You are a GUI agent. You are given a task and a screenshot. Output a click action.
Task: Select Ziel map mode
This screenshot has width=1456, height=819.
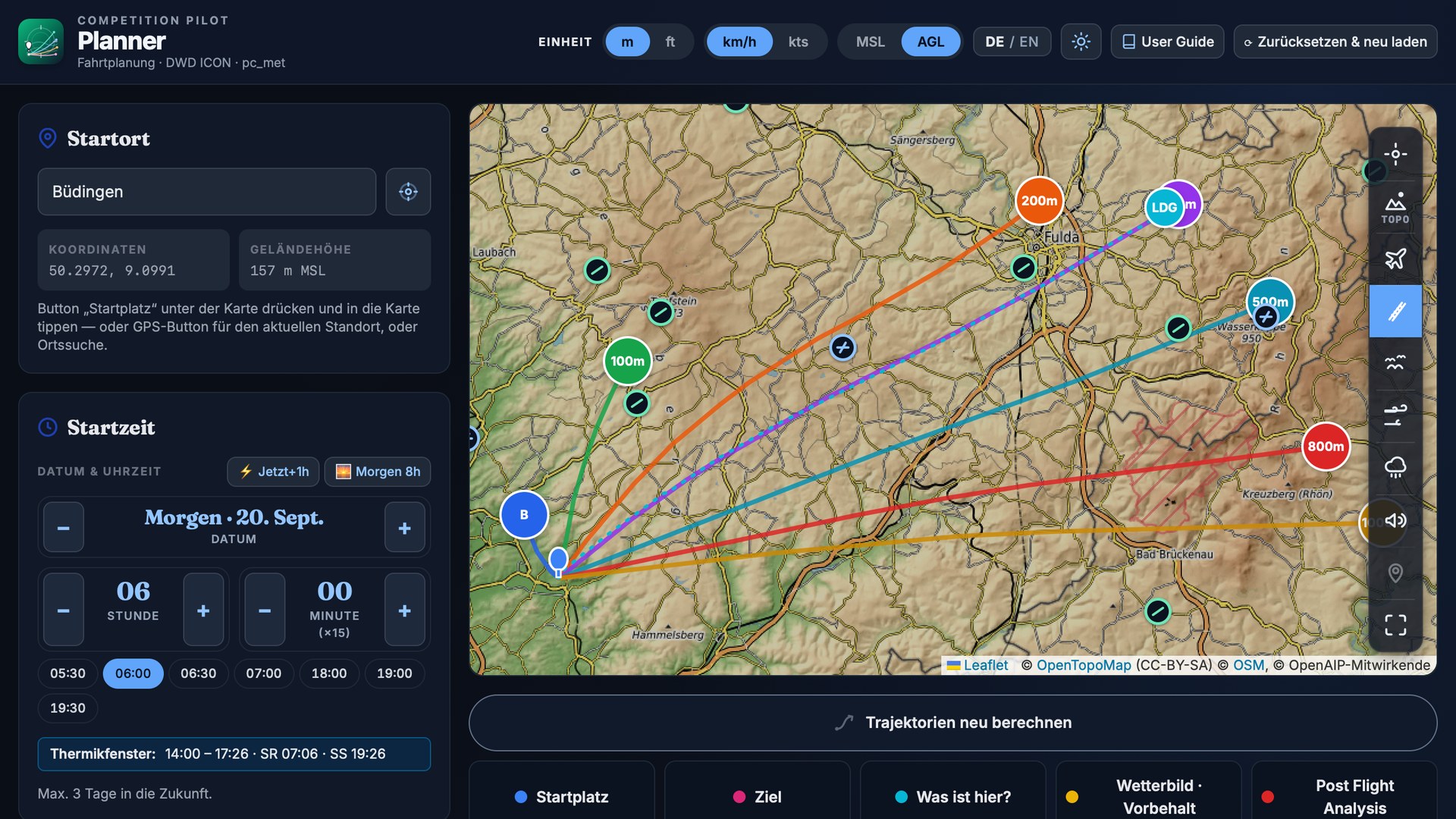point(758,796)
